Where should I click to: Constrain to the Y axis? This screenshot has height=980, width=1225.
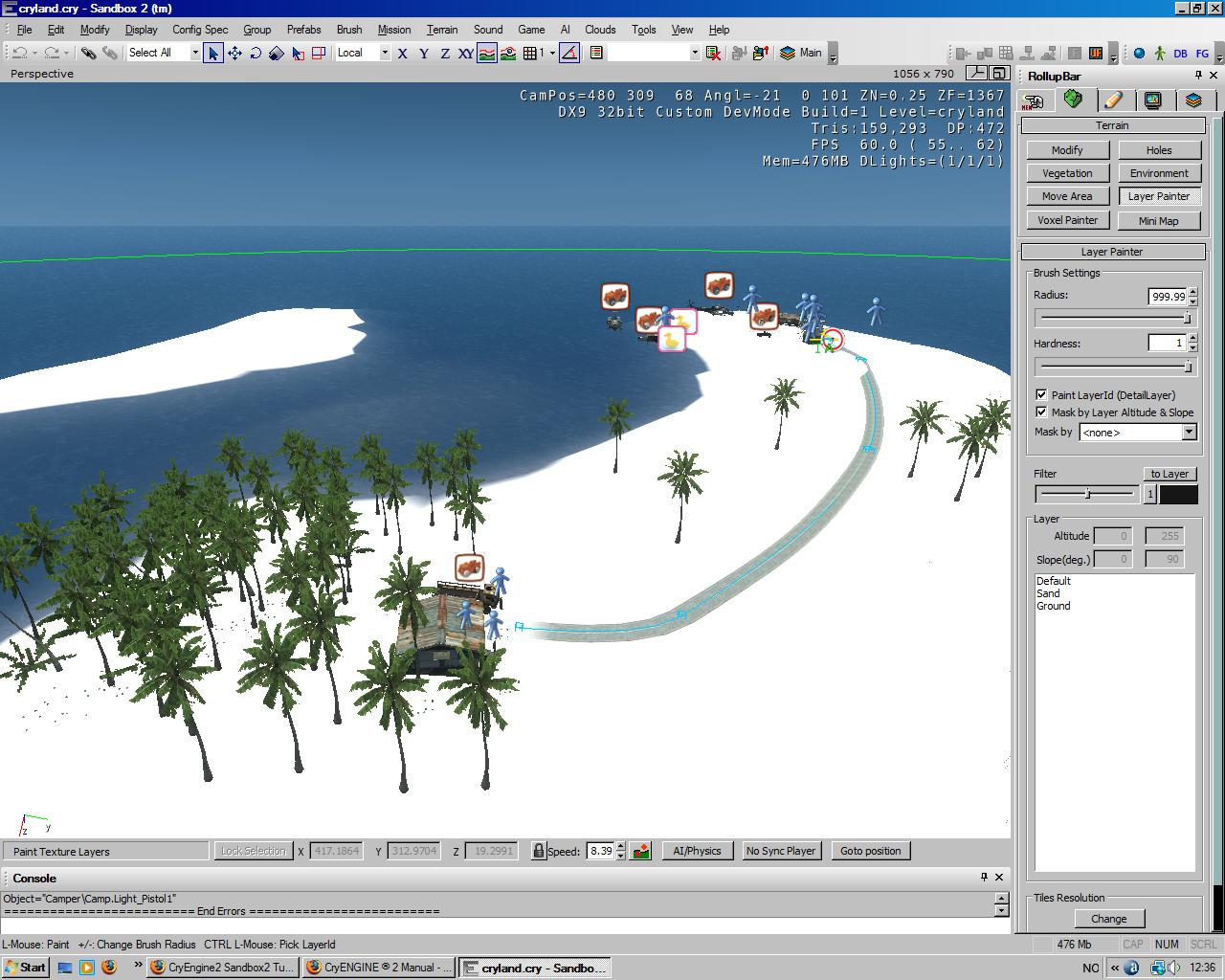click(424, 53)
